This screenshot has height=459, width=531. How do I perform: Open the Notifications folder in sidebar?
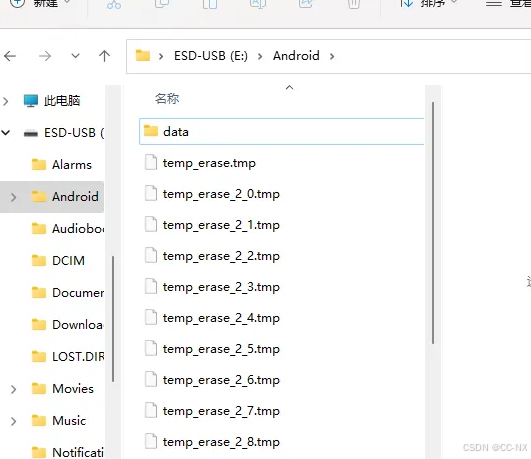tap(68, 452)
